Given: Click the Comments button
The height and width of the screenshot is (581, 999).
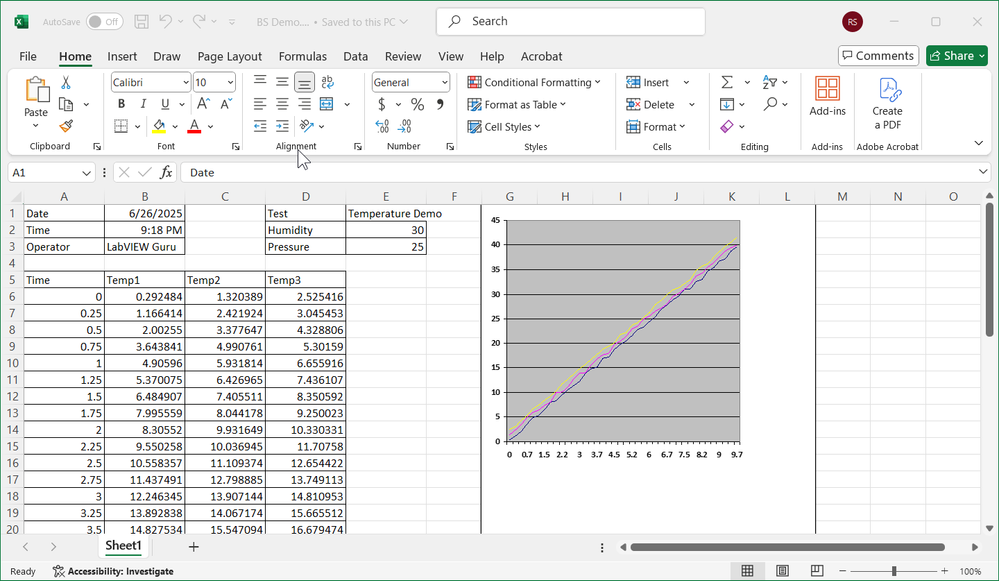Looking at the screenshot, I should (x=878, y=56).
